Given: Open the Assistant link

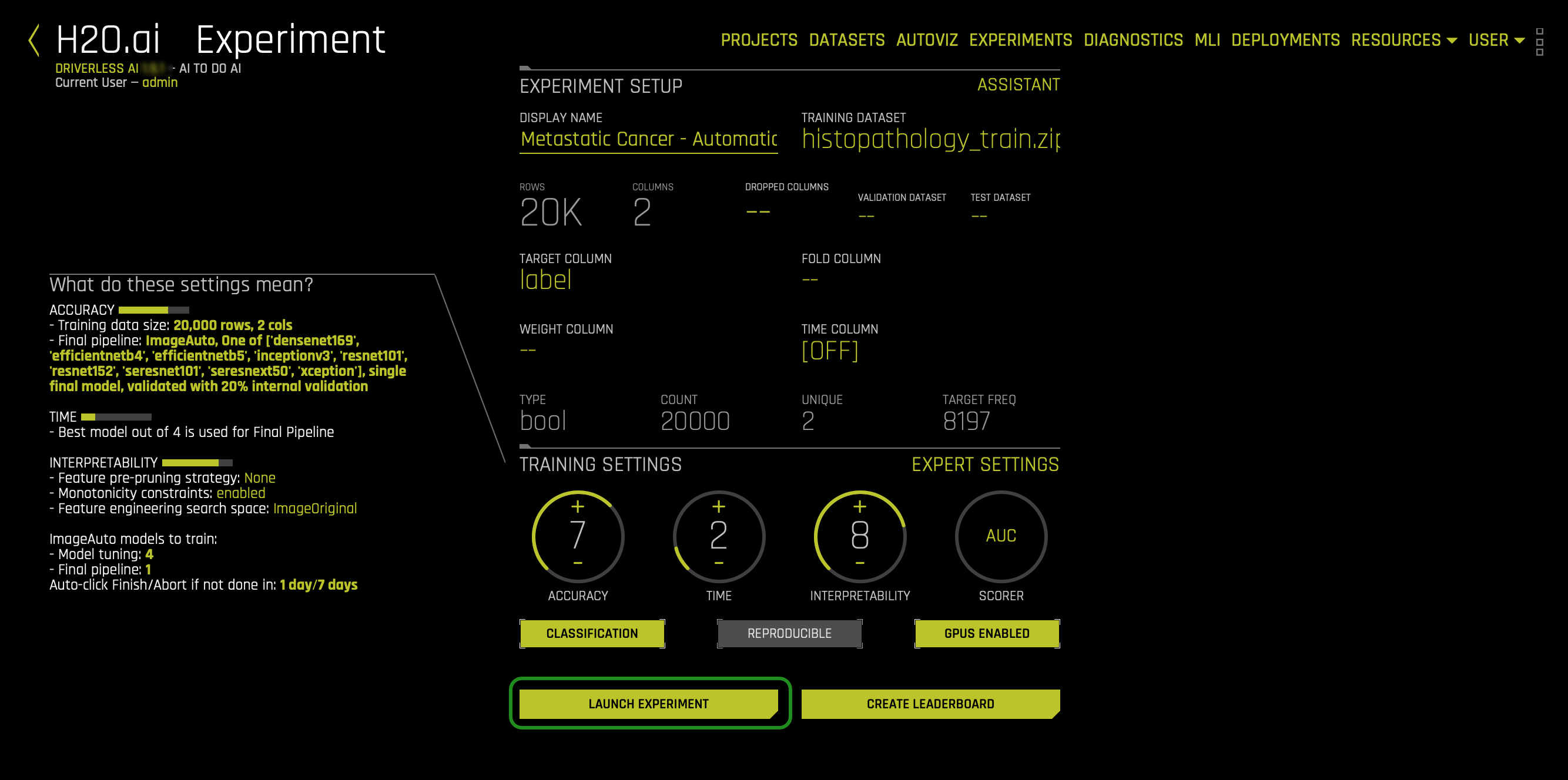Looking at the screenshot, I should click(x=1018, y=85).
